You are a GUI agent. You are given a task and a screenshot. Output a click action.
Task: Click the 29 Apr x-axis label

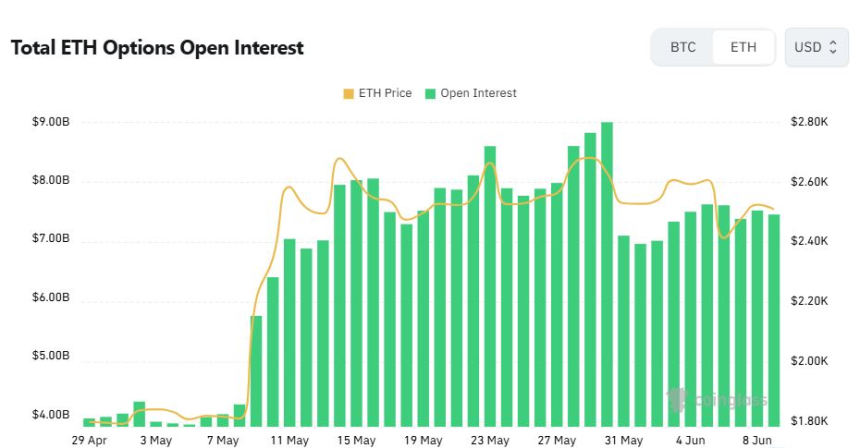[89, 440]
